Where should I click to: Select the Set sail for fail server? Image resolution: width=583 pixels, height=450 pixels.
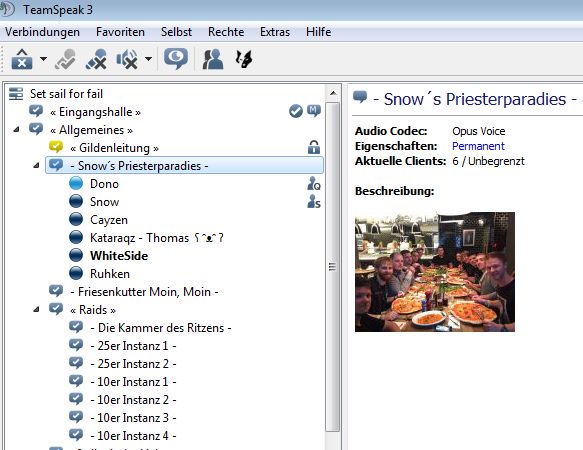[x=66, y=94]
